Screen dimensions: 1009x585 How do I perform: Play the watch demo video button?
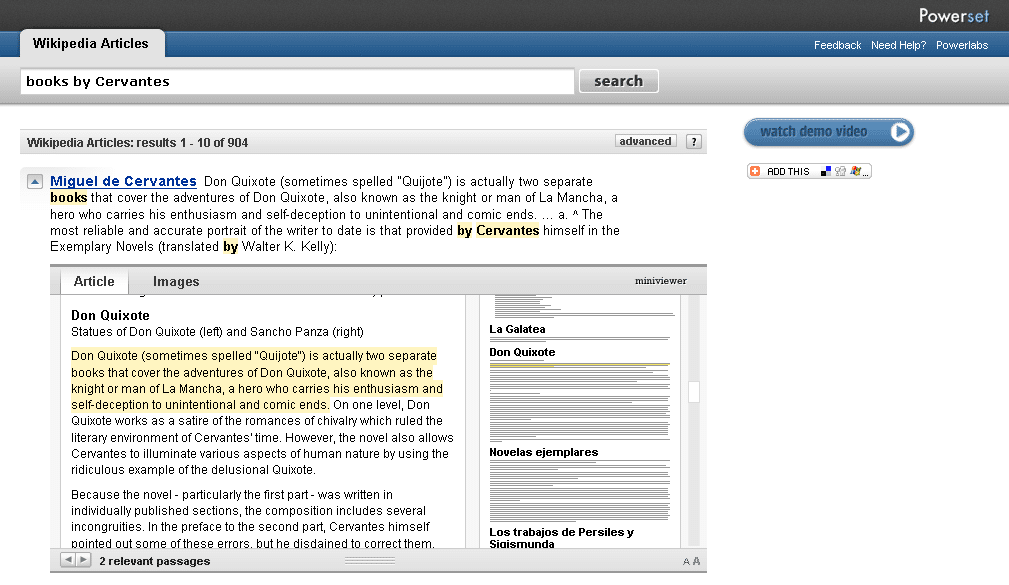[x=829, y=132]
